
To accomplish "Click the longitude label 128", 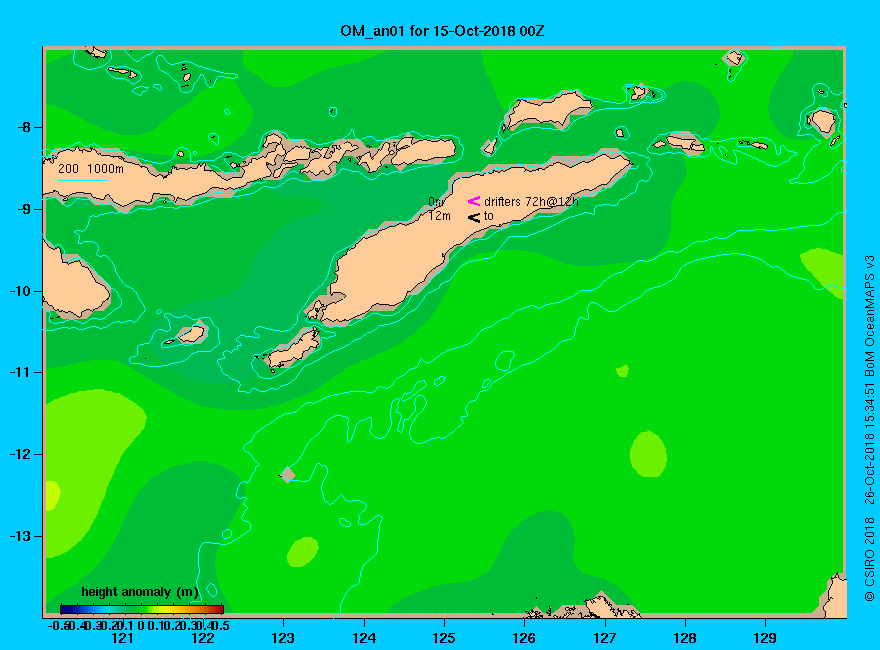I will 685,638.
